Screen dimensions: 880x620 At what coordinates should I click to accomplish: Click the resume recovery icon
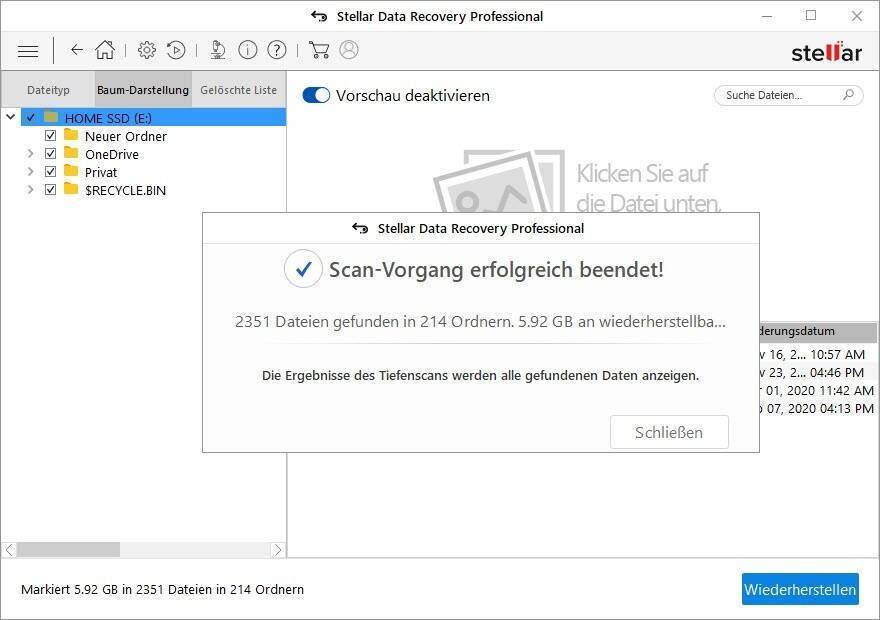176,50
